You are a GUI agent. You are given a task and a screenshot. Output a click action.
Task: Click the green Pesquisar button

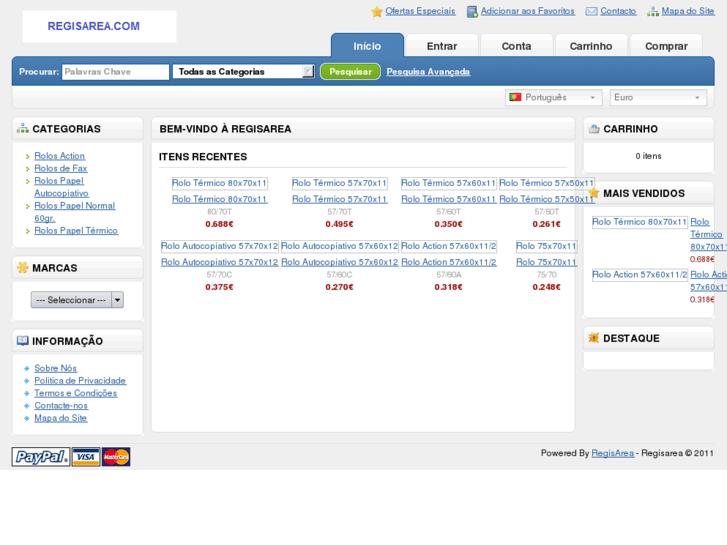pos(351,71)
